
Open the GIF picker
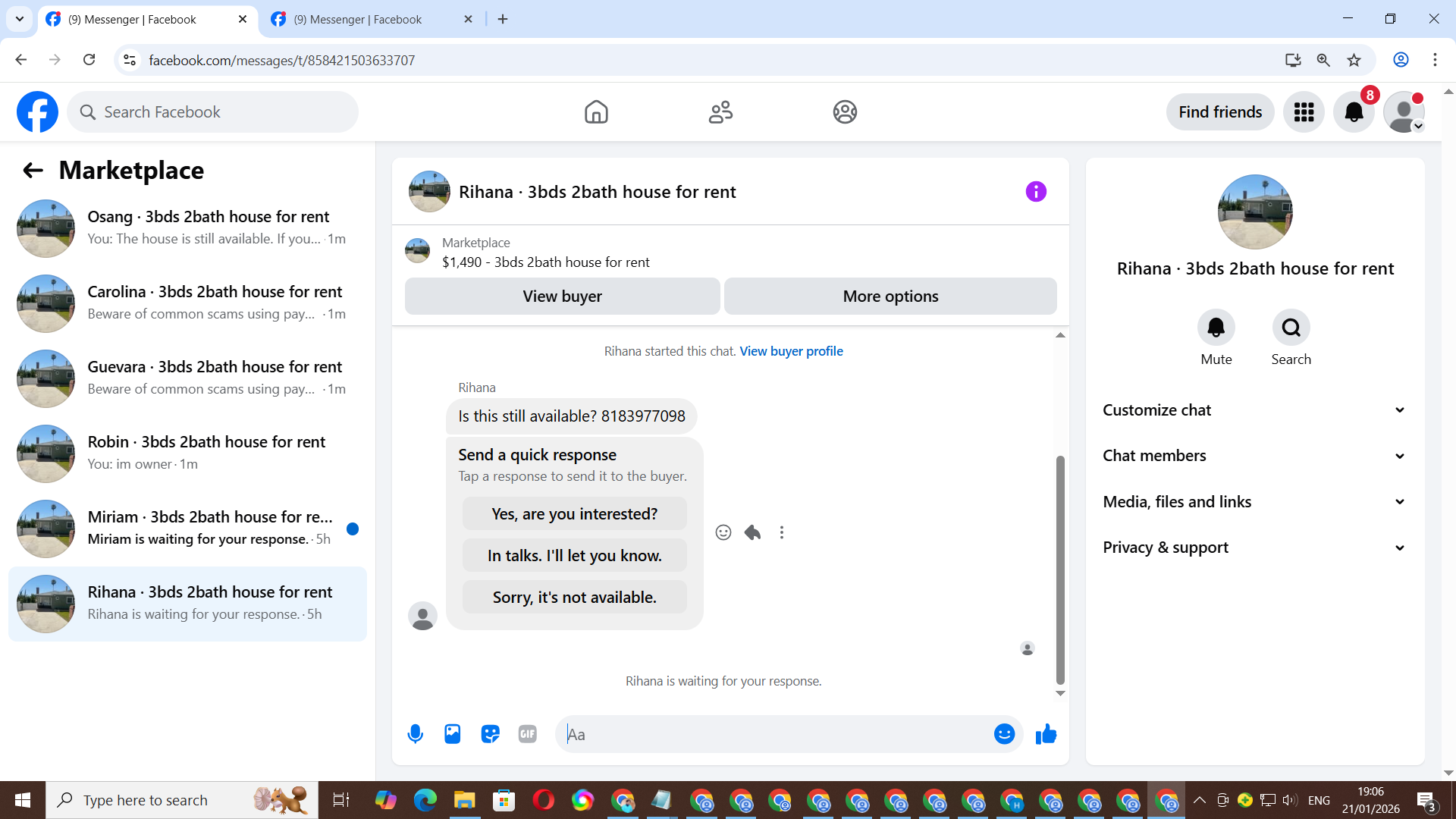click(528, 734)
